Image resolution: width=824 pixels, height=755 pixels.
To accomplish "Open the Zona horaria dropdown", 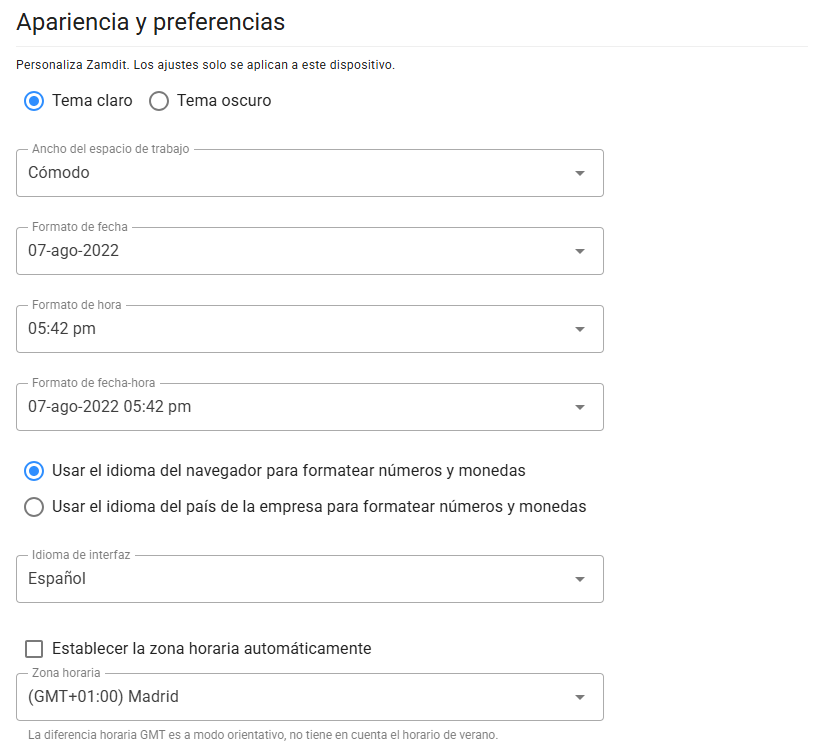I will click(x=300, y=696).
